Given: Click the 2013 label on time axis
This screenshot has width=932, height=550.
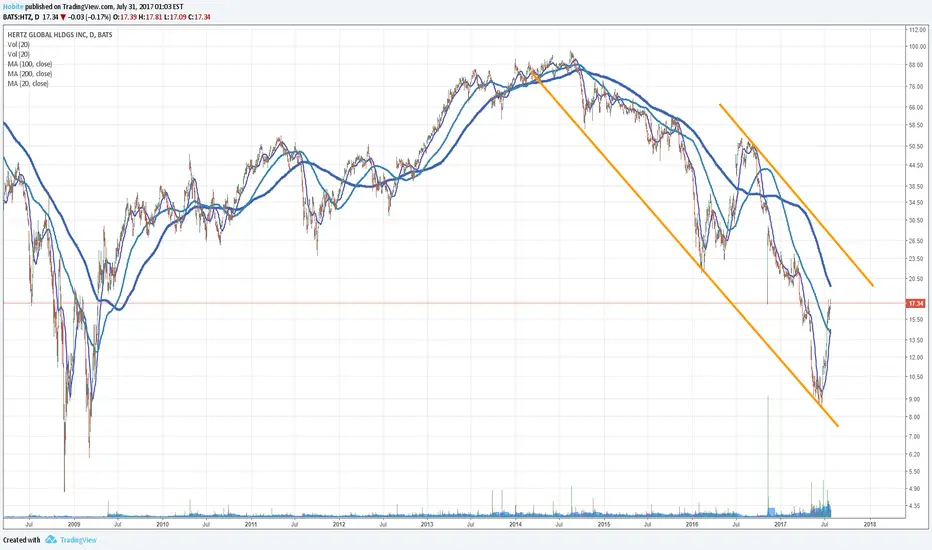Looking at the screenshot, I should tap(427, 524).
